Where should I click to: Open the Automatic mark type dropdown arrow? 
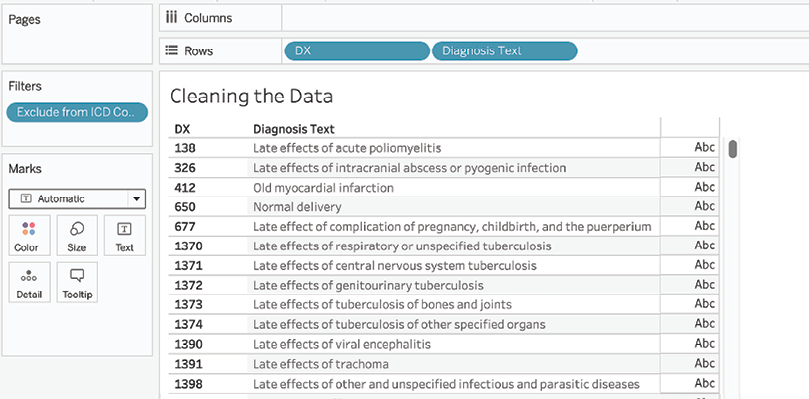tap(136, 199)
